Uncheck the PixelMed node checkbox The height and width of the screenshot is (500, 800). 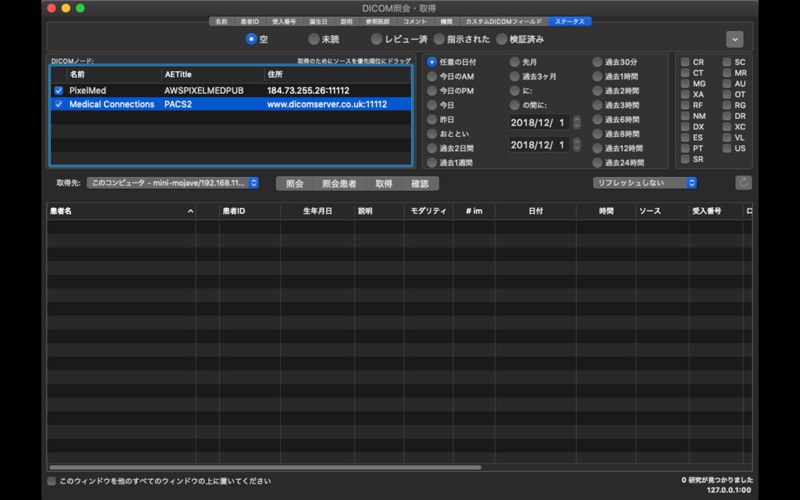pos(59,90)
